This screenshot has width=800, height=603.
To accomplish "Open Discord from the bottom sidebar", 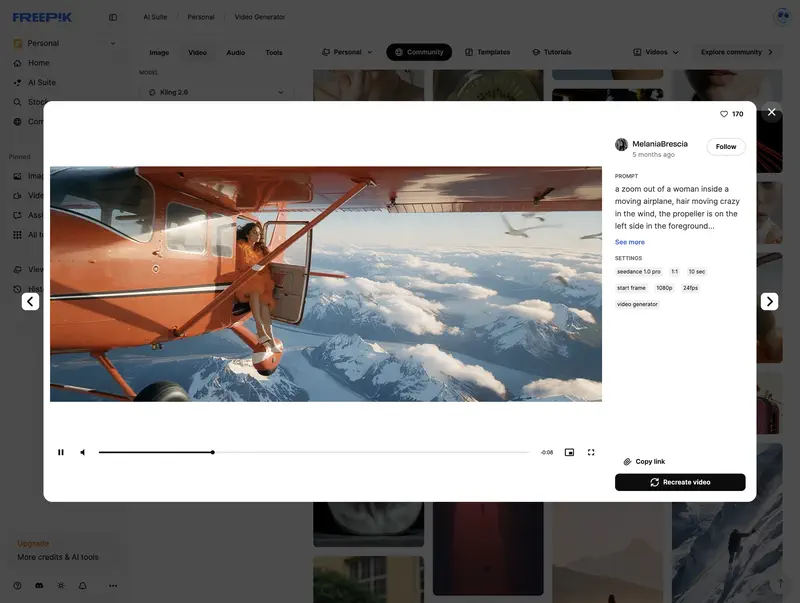I will [x=38, y=586].
